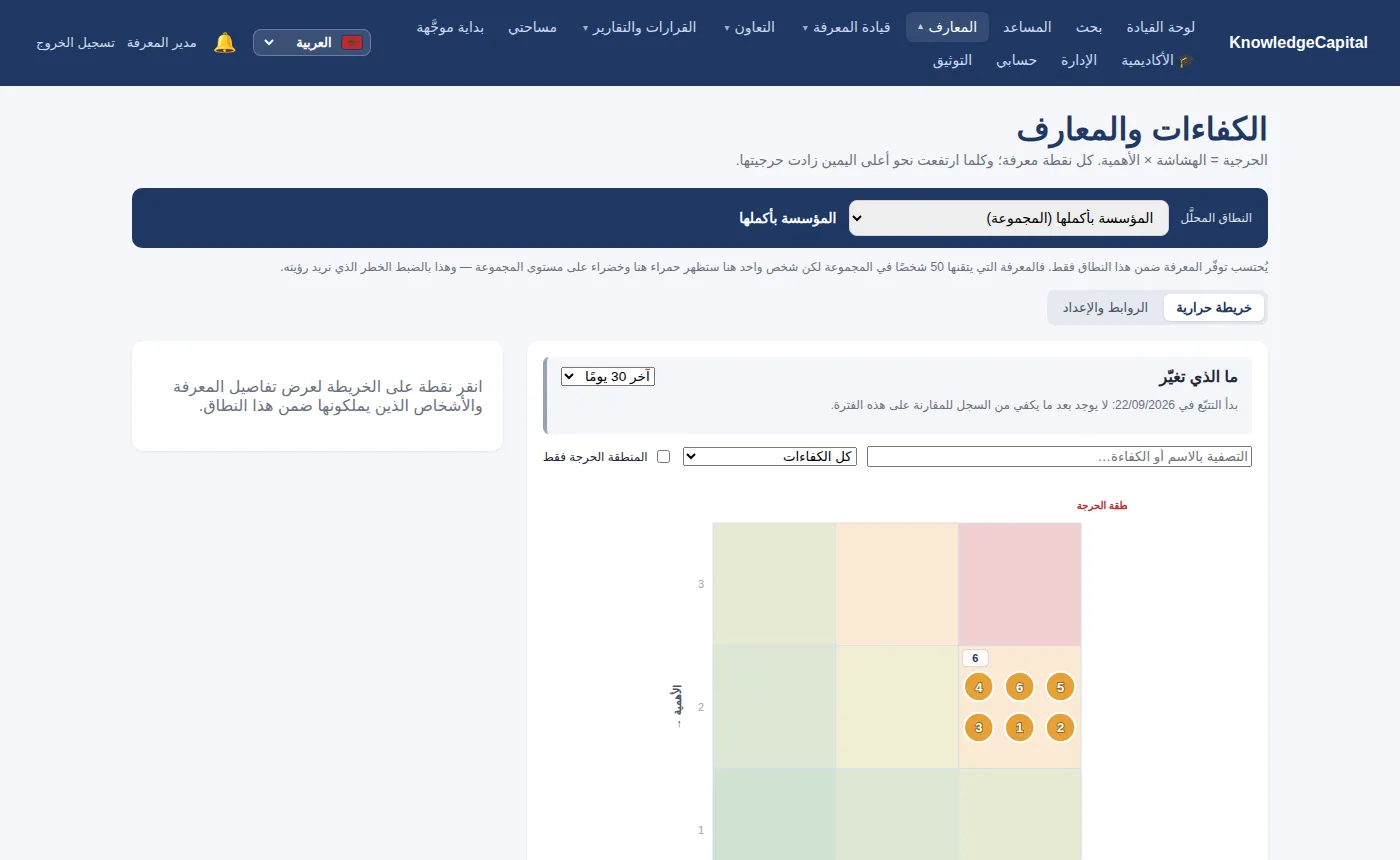Open the الإدارة navigation item
1400x860 pixels.
pos(1078,60)
